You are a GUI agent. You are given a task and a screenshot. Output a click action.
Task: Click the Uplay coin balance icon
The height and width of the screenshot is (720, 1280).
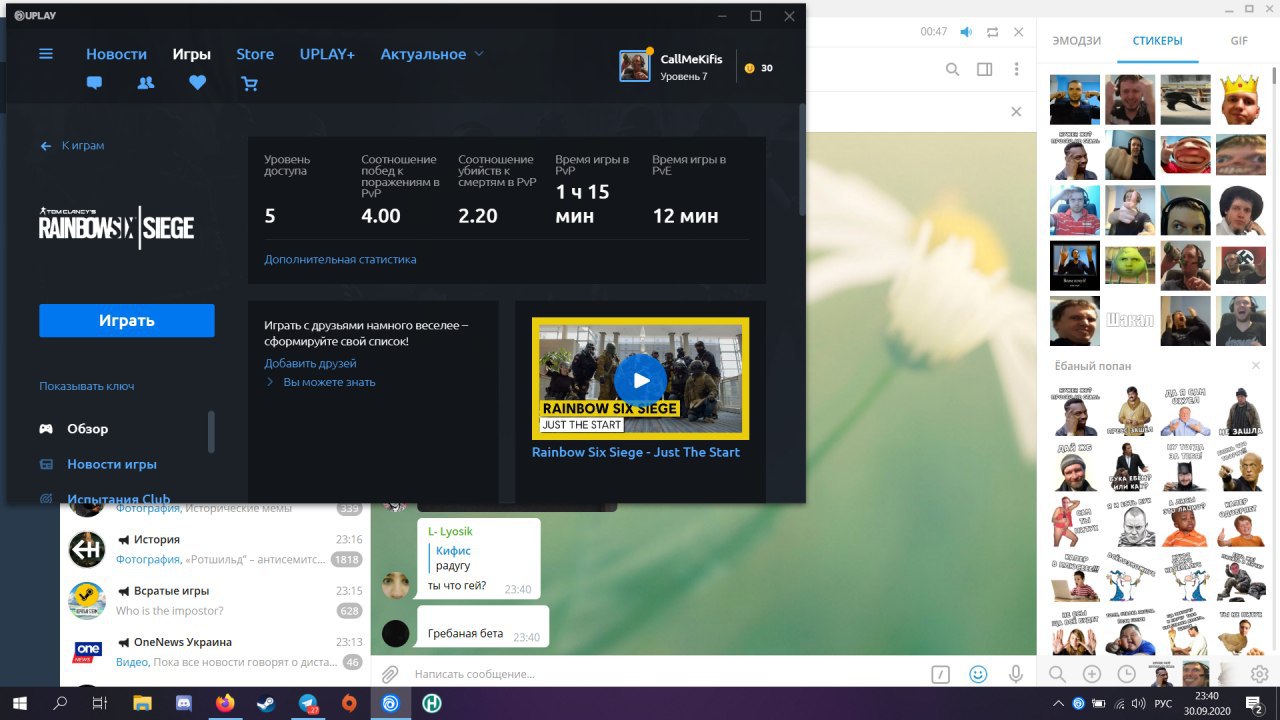tap(749, 68)
